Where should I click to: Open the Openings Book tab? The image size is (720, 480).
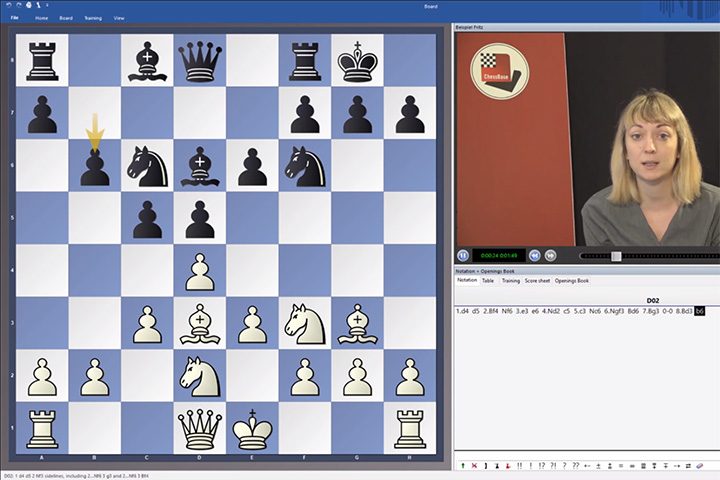(x=572, y=281)
